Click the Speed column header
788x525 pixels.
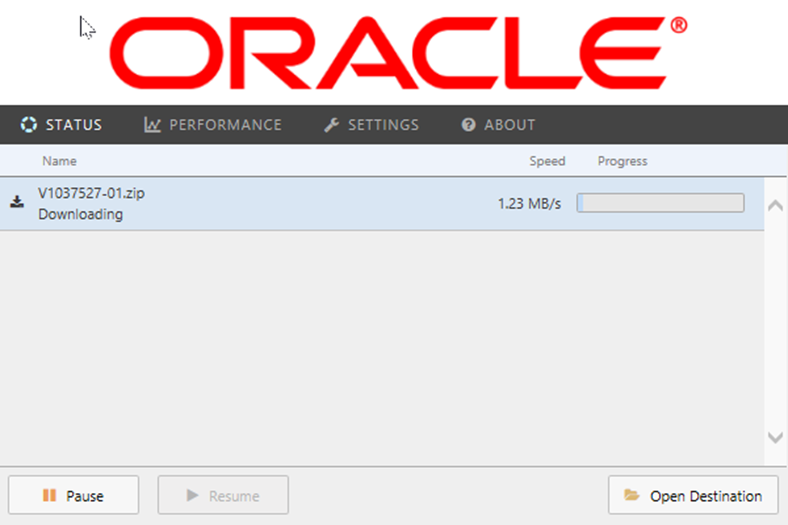coord(547,161)
